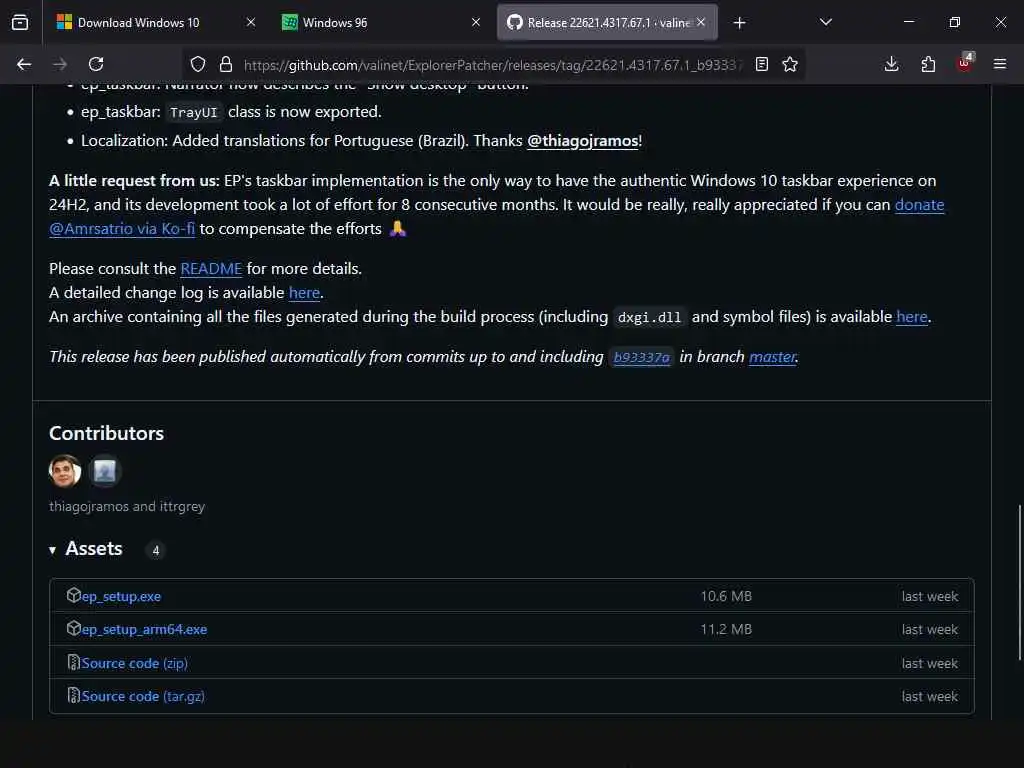Open the uBlock Origin extension icon
Image resolution: width=1024 pixels, height=768 pixels.
pyautogui.click(x=965, y=63)
